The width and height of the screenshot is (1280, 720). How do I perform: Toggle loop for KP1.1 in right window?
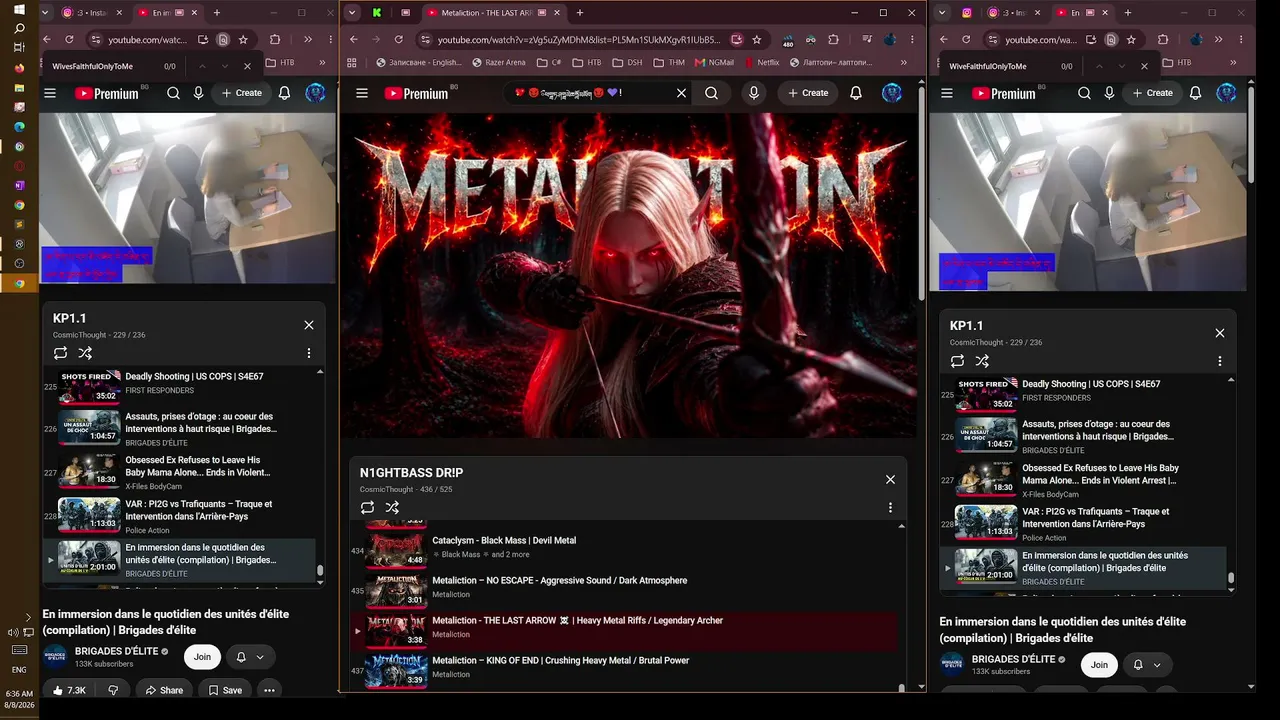(957, 361)
